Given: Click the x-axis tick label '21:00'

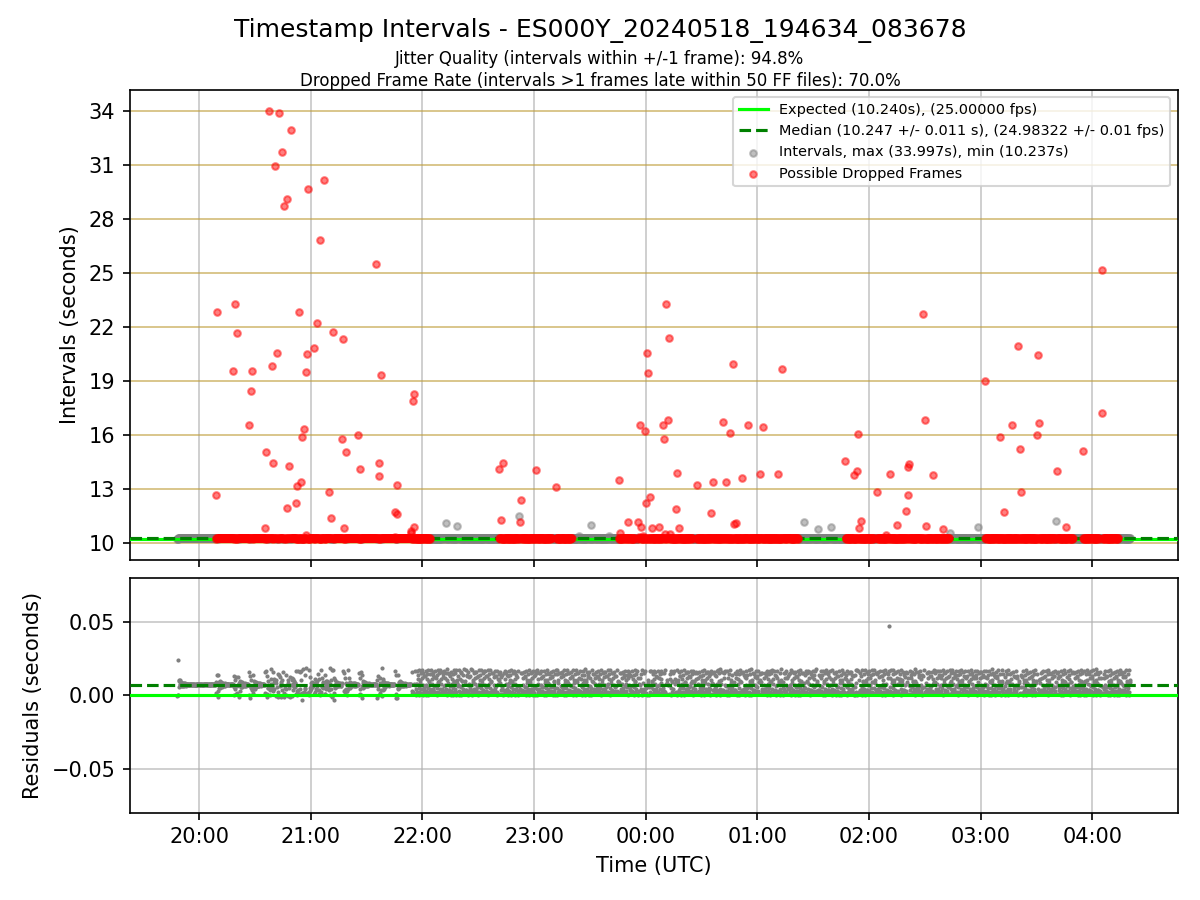Looking at the screenshot, I should [310, 834].
